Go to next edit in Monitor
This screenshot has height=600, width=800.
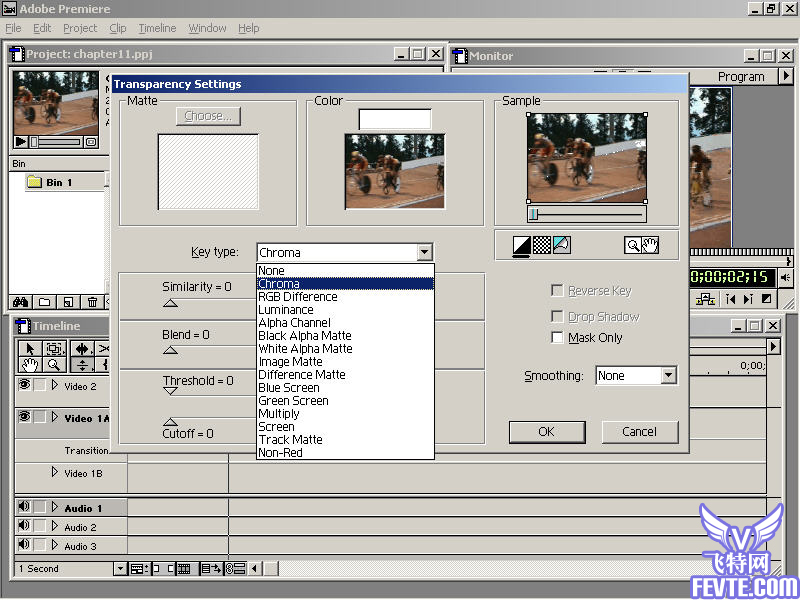point(748,299)
